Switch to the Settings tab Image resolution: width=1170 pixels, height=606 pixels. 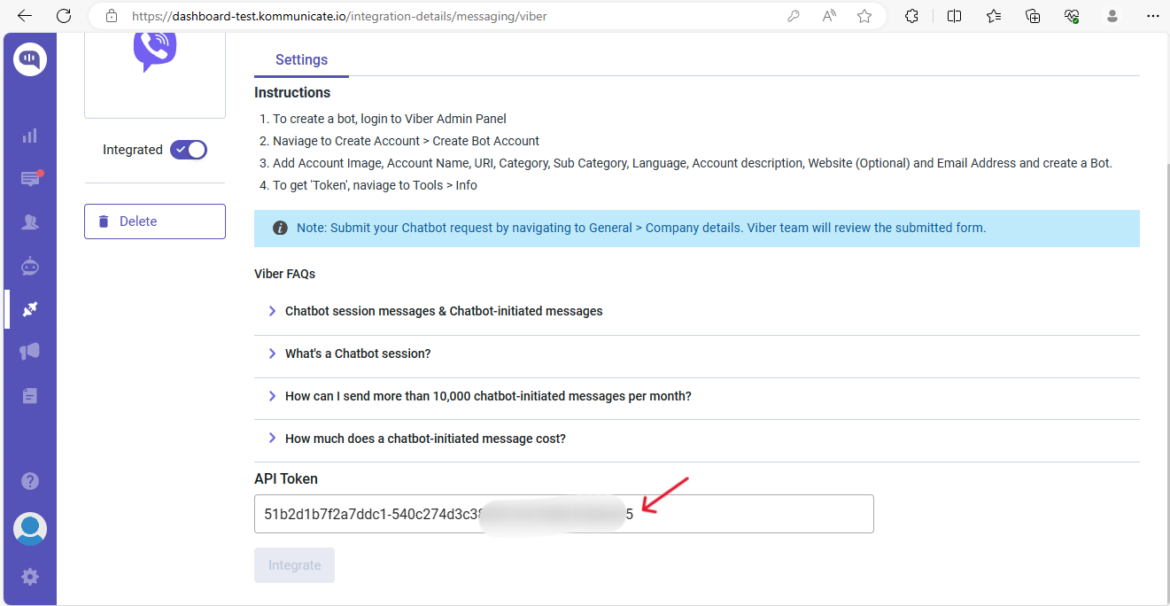301,60
